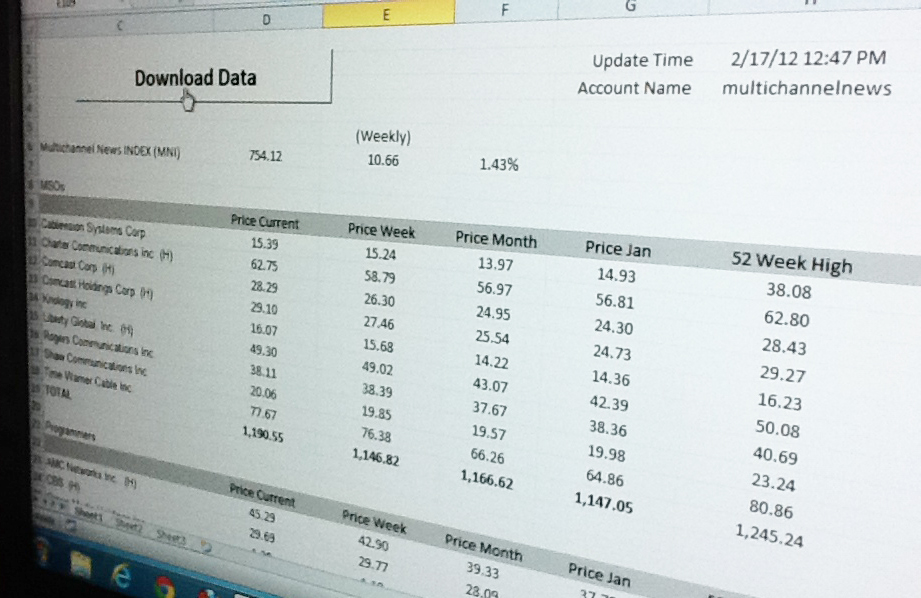Select the Shaw Communications Inc row label
This screenshot has height=598, width=921.
click(x=95, y=363)
